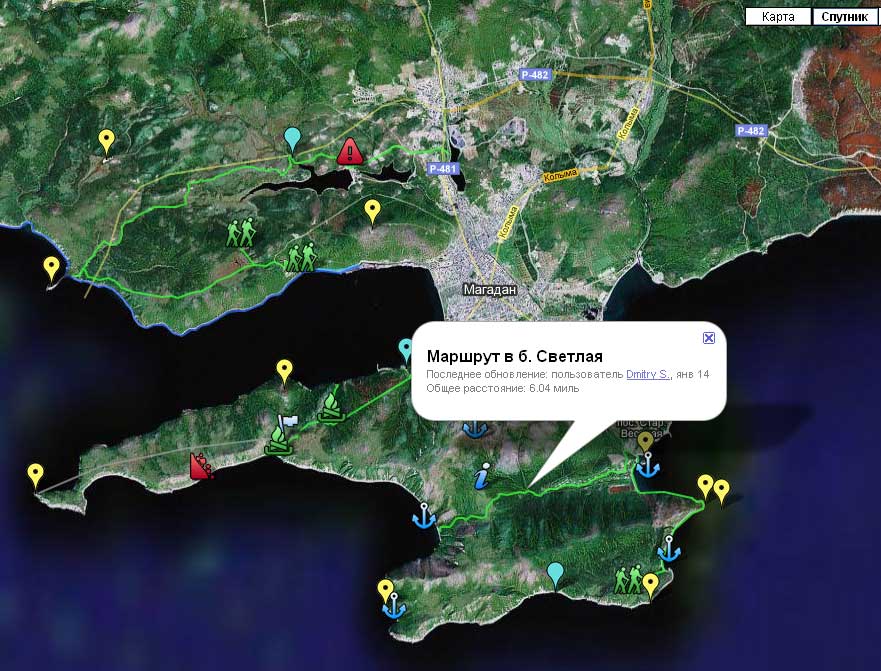Screen dimensions: 881x671
Task: Select the Магадан city label
Action: 489,289
